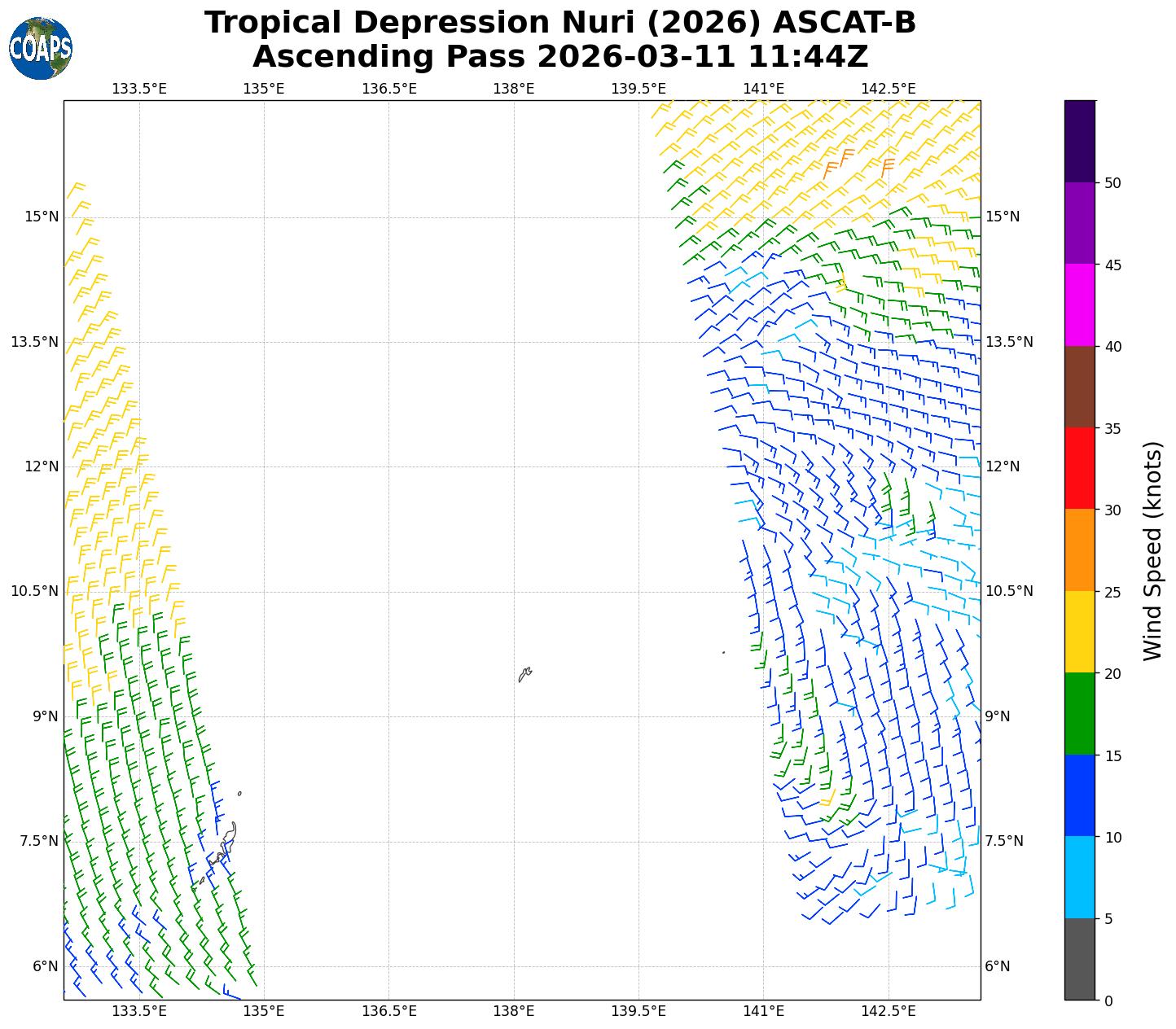Click the 50 tick label on the colorbar

click(x=1112, y=183)
